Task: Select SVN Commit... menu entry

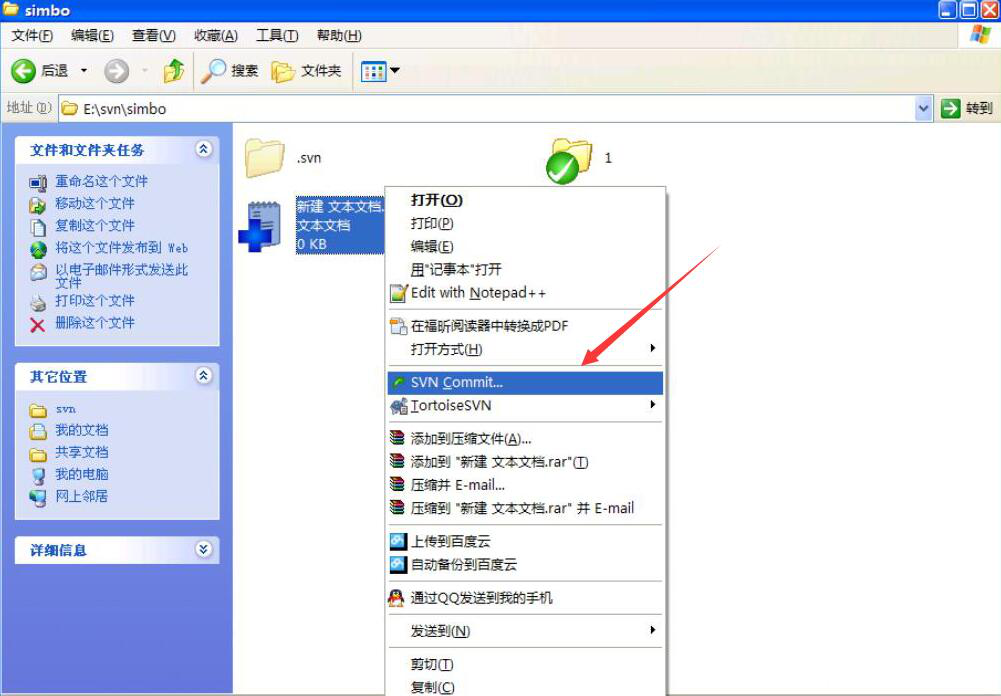Action: (525, 382)
